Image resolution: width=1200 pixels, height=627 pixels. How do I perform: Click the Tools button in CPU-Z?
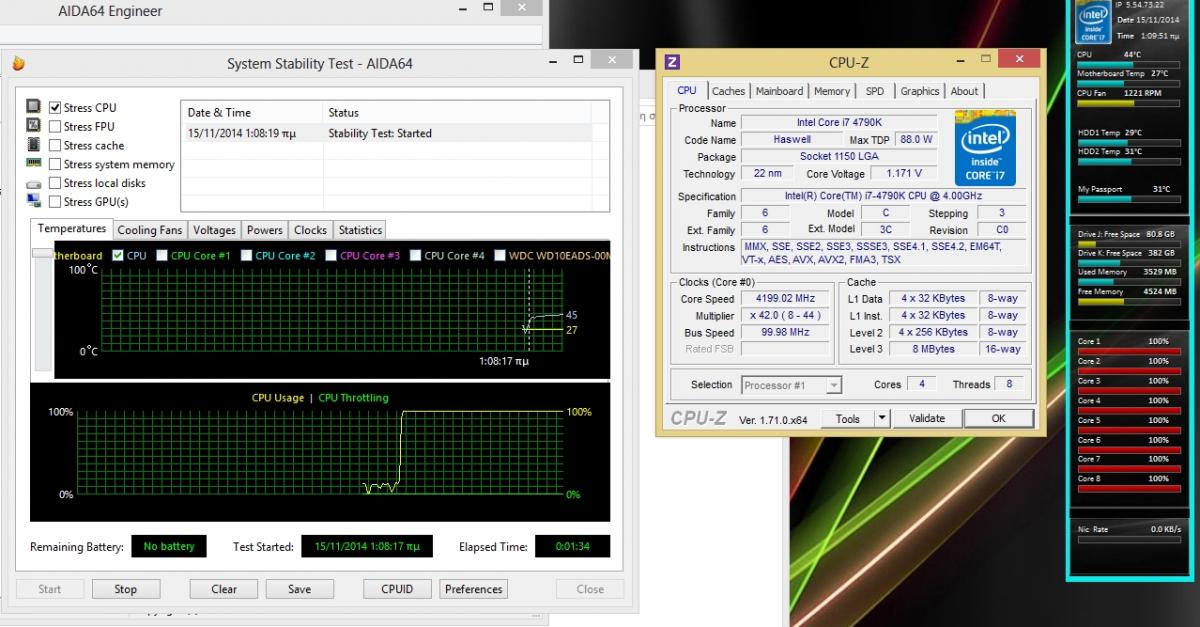[x=848, y=419]
